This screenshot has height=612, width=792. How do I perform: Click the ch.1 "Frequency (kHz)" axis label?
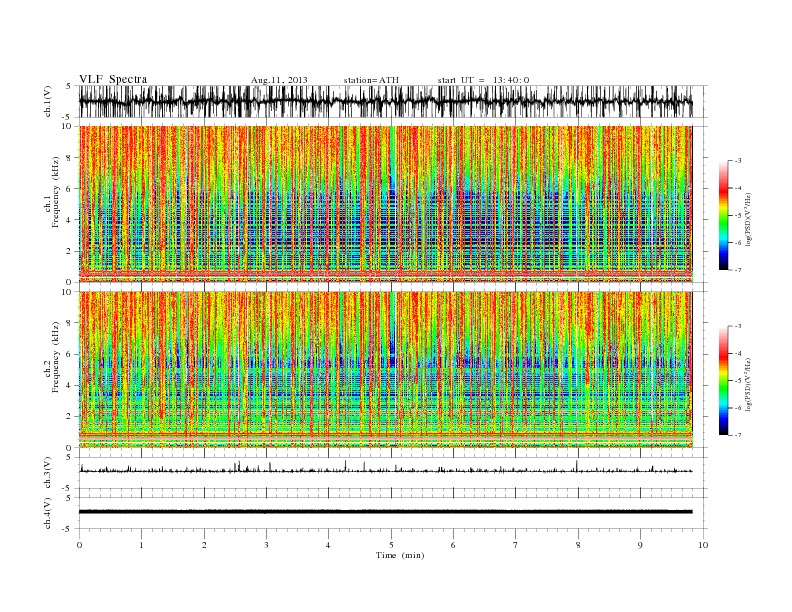tap(56, 192)
